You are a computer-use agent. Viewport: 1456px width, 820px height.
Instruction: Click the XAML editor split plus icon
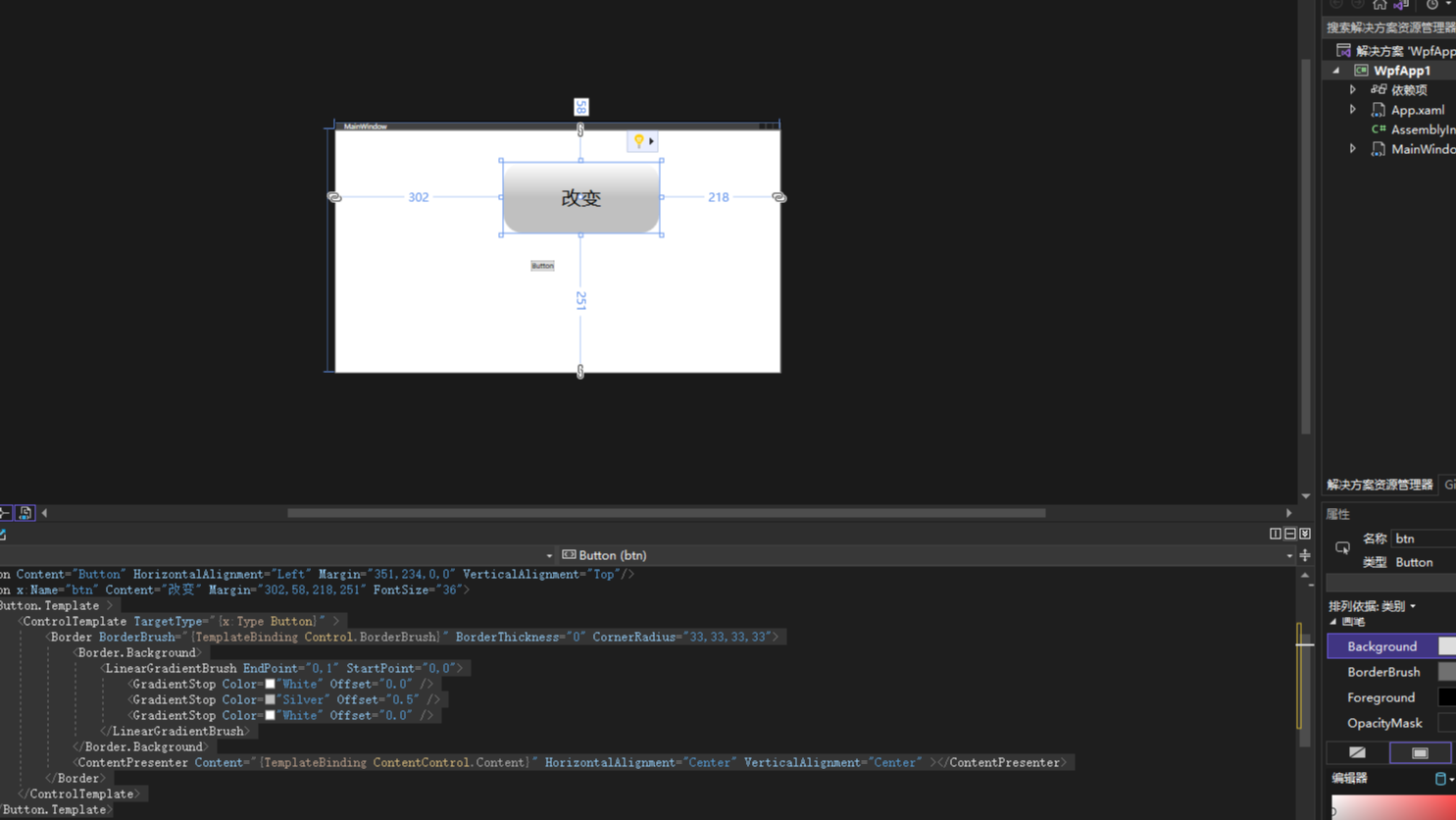1305,555
